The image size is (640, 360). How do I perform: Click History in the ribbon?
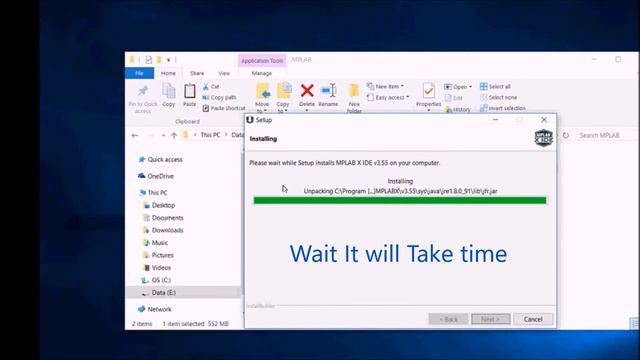point(458,109)
